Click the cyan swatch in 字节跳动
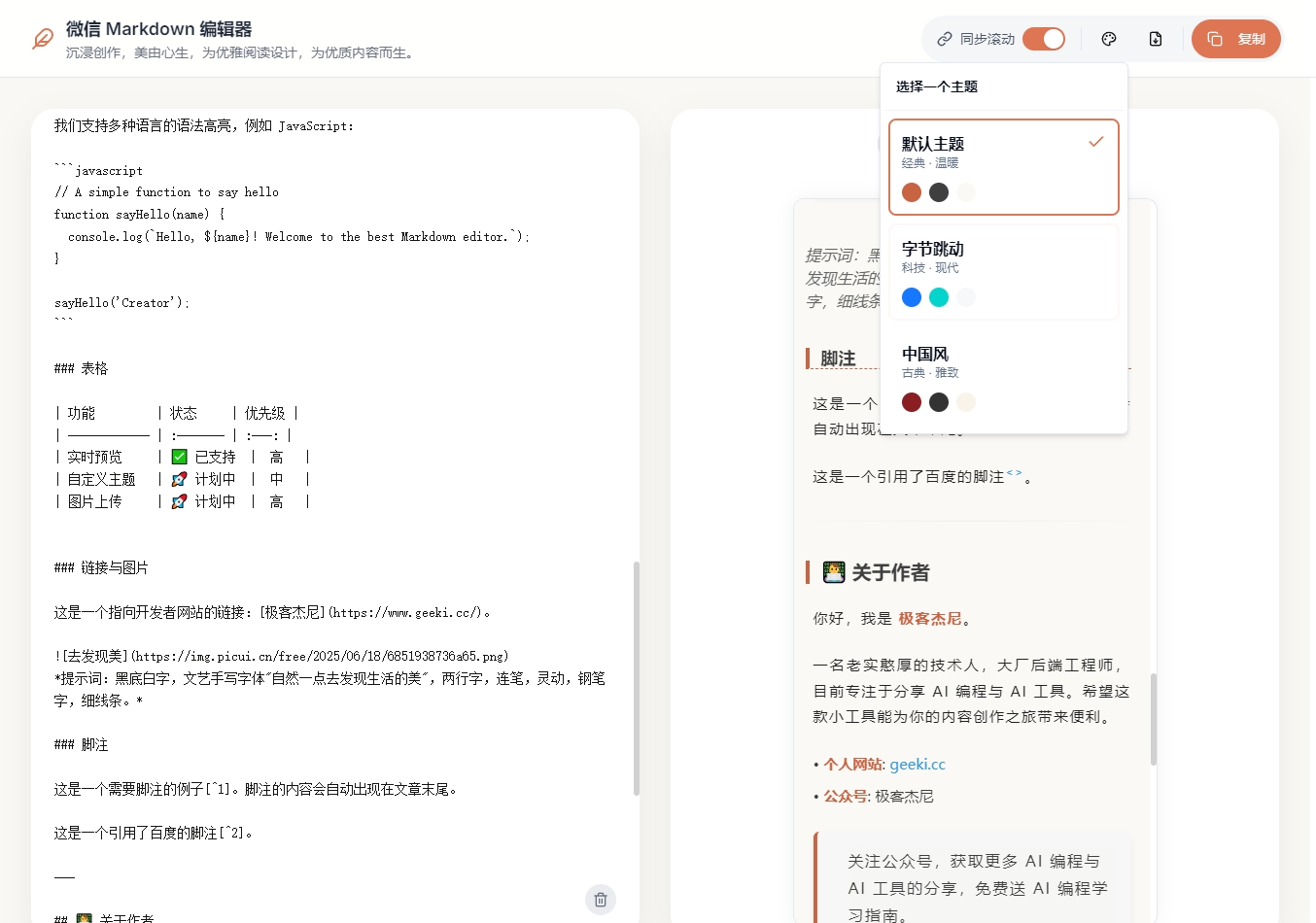The image size is (1316, 923). pyautogui.click(x=939, y=297)
